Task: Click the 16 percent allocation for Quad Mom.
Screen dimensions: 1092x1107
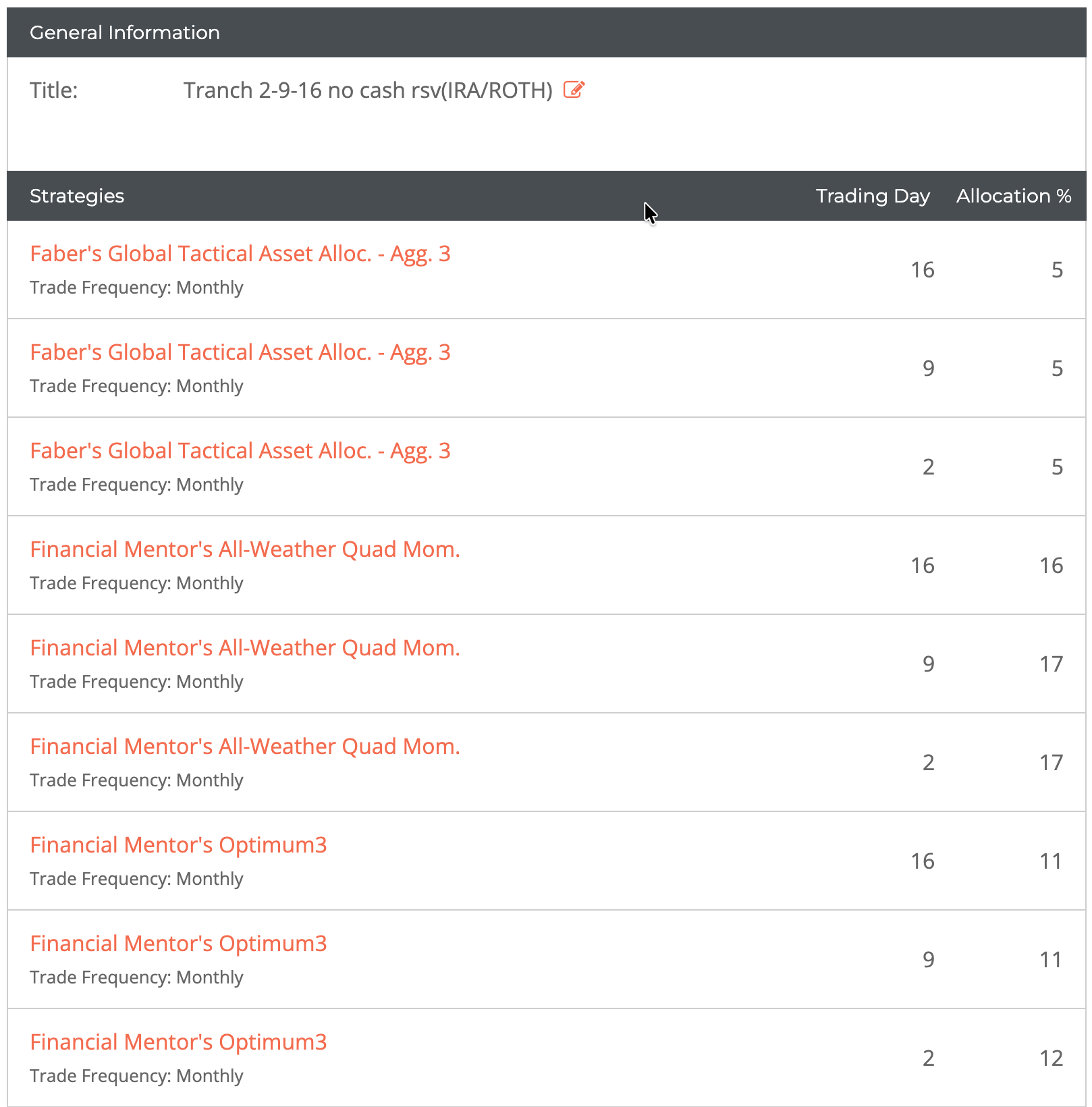Action: tap(1051, 566)
